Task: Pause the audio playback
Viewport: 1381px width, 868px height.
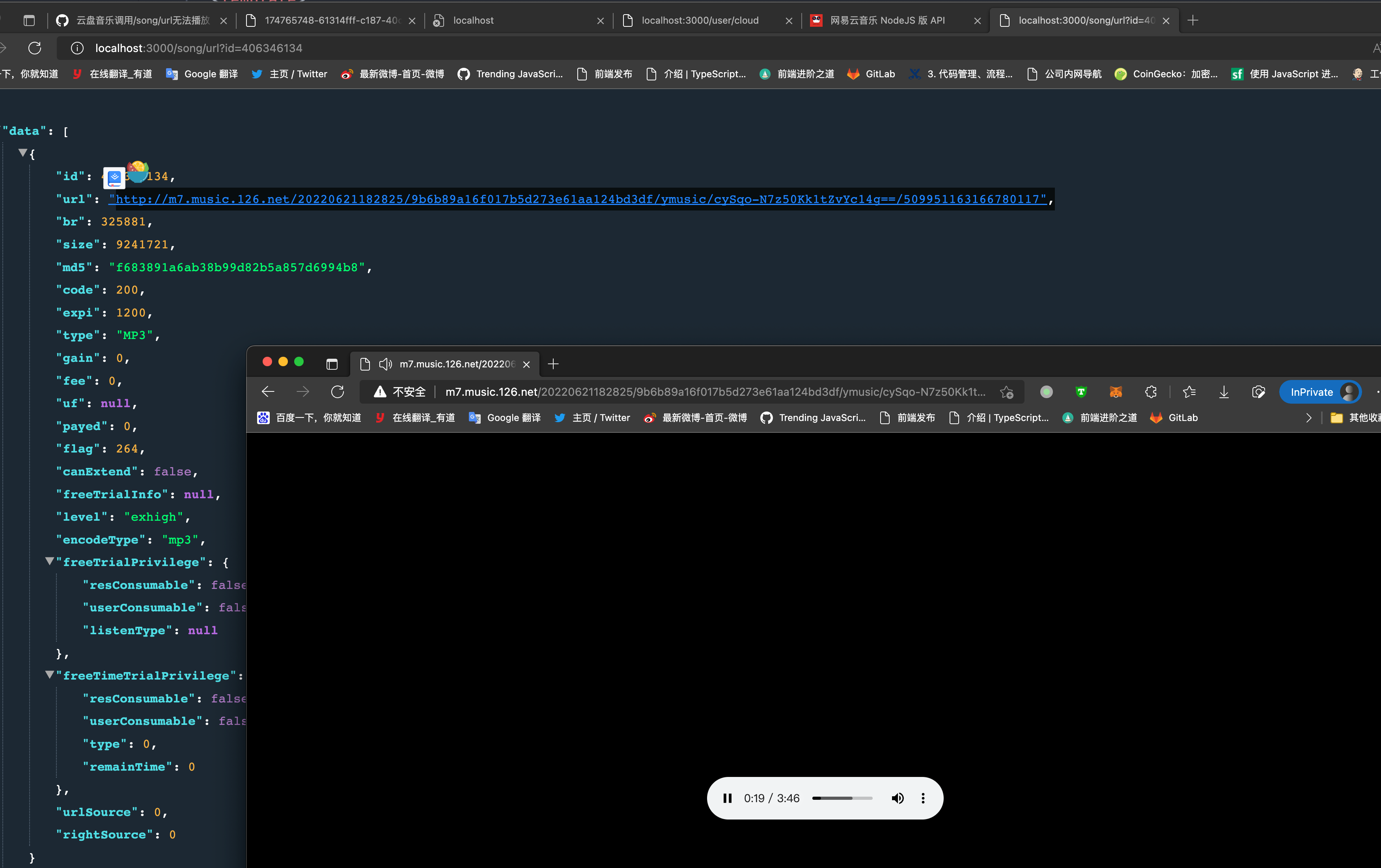Action: tap(727, 798)
